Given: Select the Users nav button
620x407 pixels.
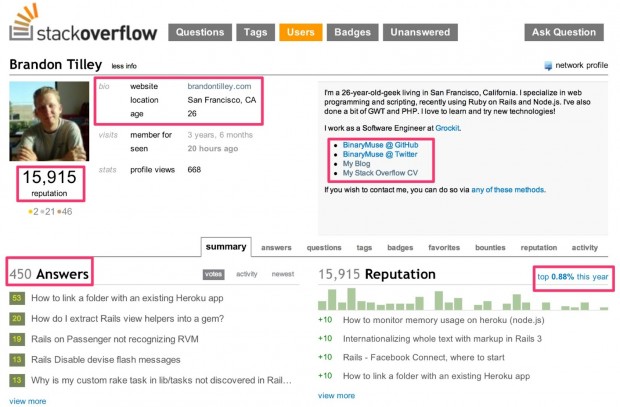Looking at the screenshot, I should [x=301, y=32].
